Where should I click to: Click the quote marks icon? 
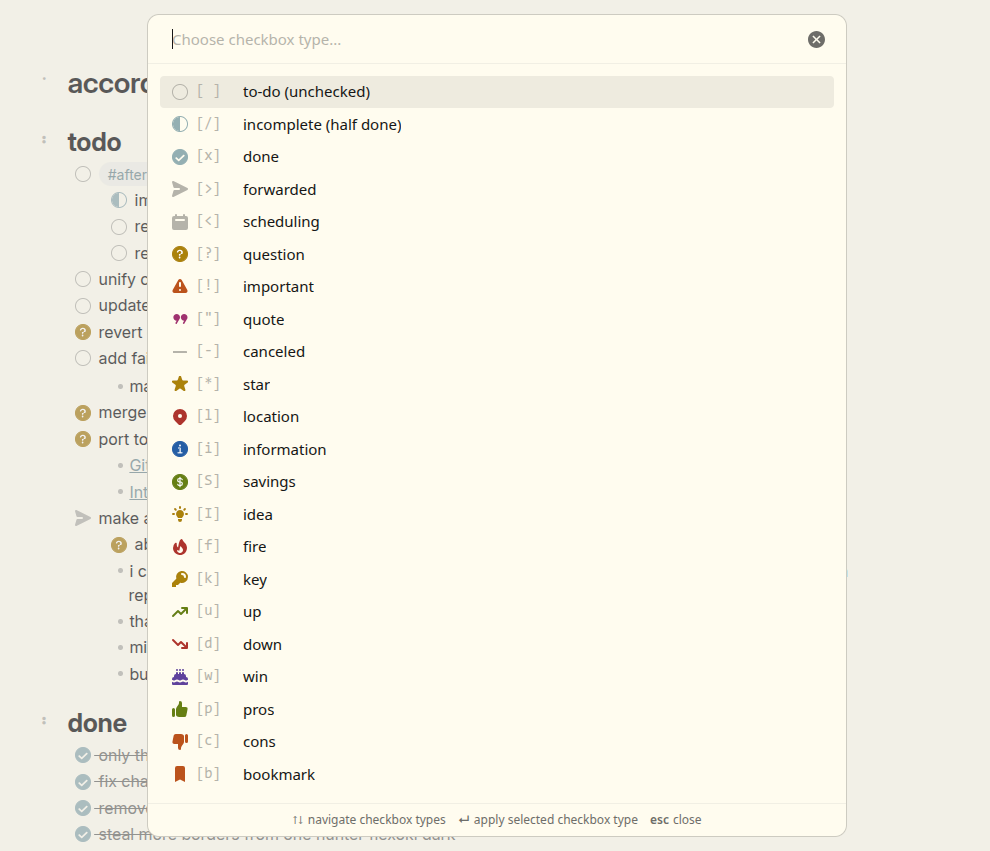180,319
